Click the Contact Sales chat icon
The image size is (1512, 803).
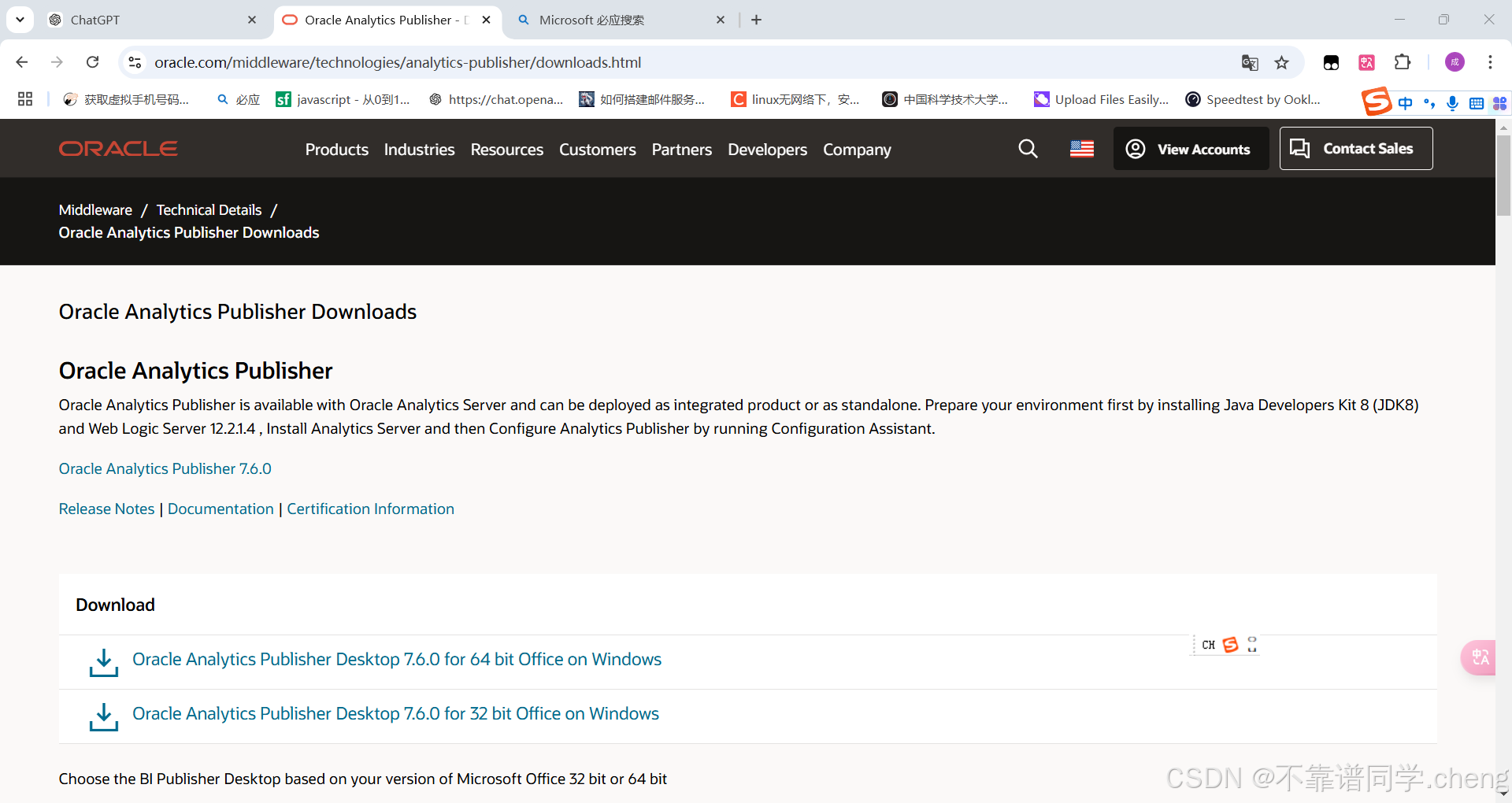[1299, 148]
